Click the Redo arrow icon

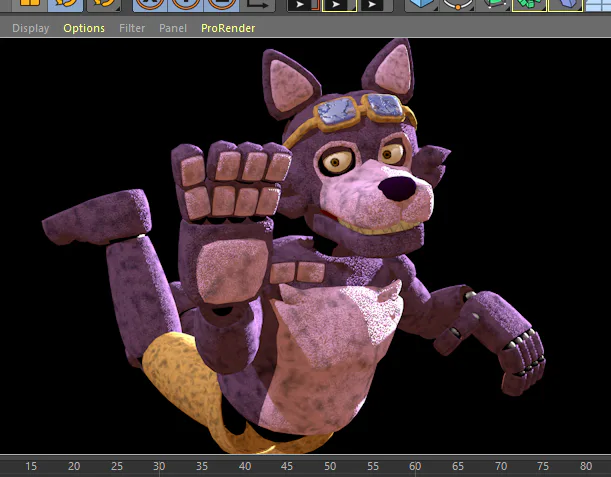point(103,4)
